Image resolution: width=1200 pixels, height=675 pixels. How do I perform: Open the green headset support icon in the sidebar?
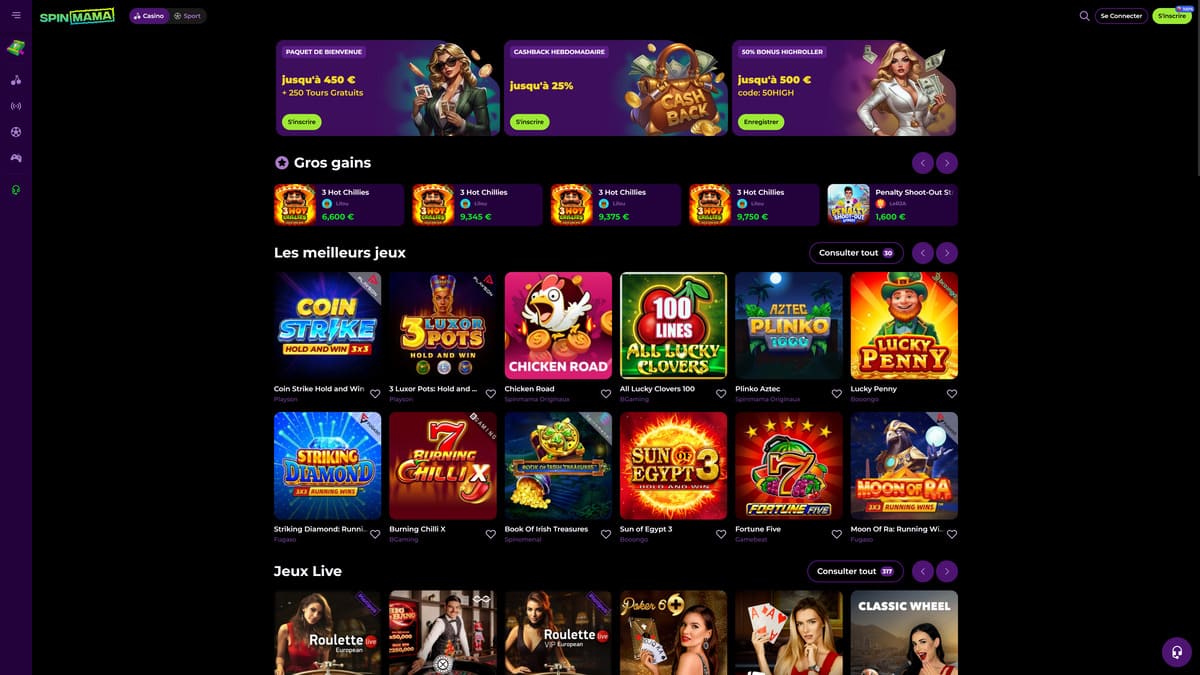point(16,190)
